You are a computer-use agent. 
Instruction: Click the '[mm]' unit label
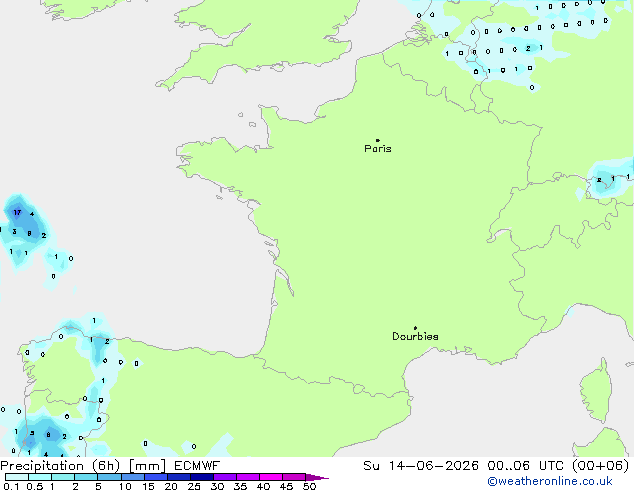(x=147, y=466)
